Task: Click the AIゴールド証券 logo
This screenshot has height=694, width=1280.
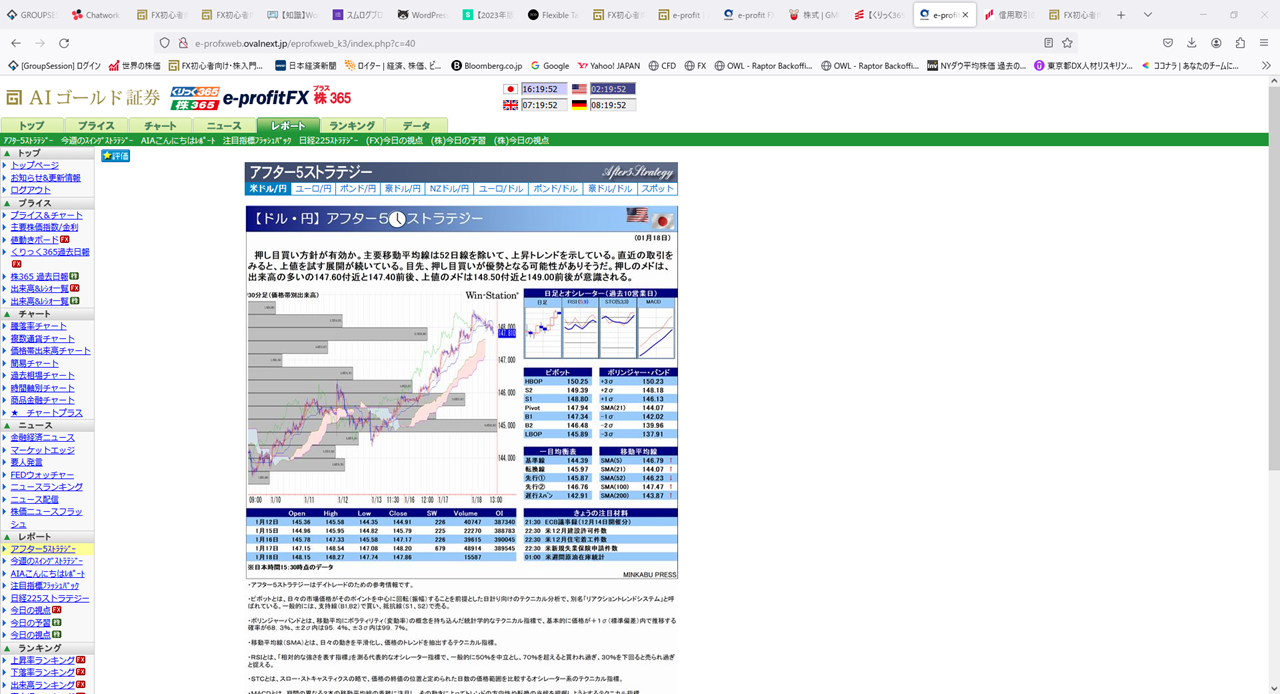Action: (x=83, y=98)
